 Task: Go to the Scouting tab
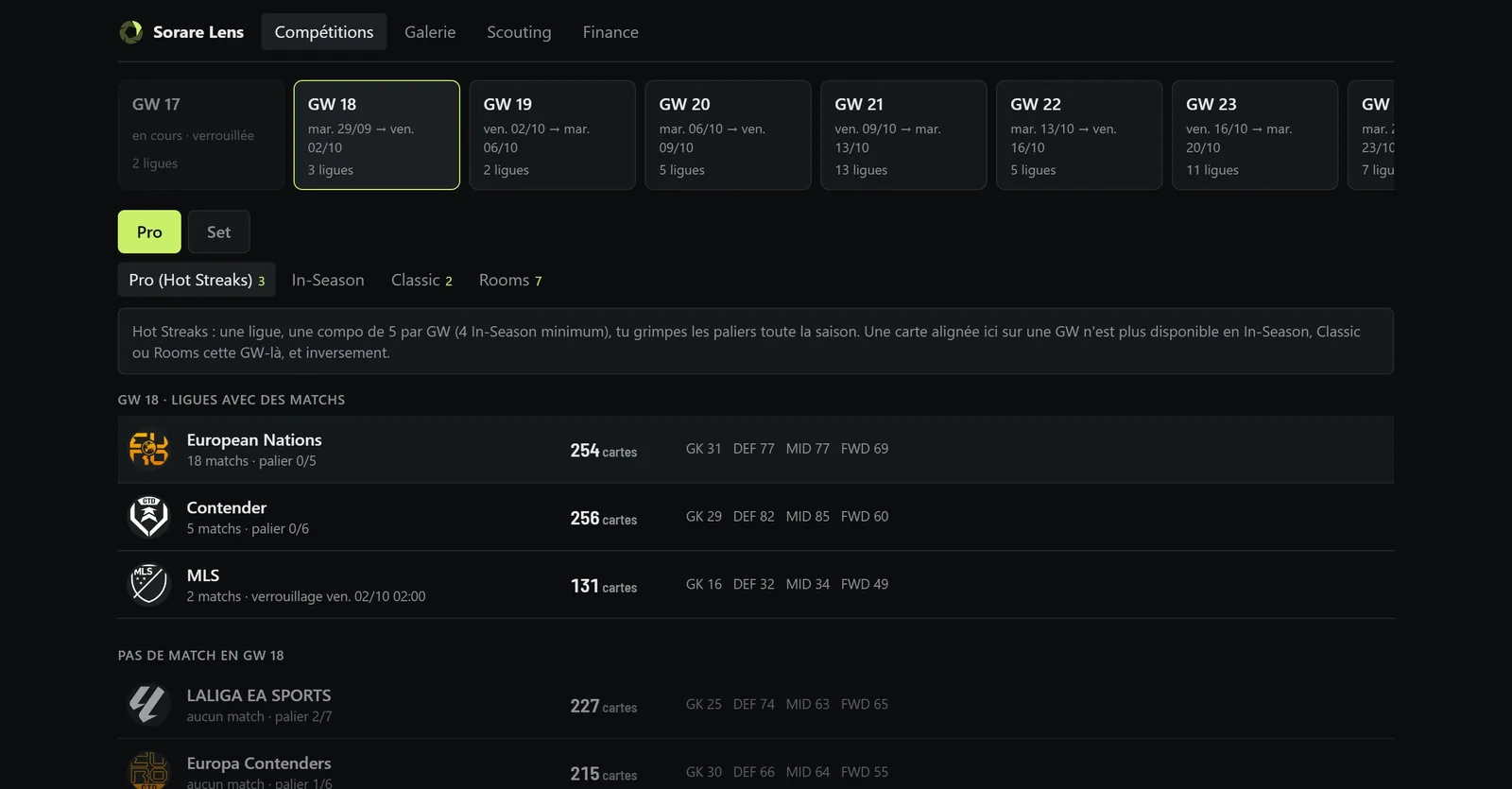(519, 32)
